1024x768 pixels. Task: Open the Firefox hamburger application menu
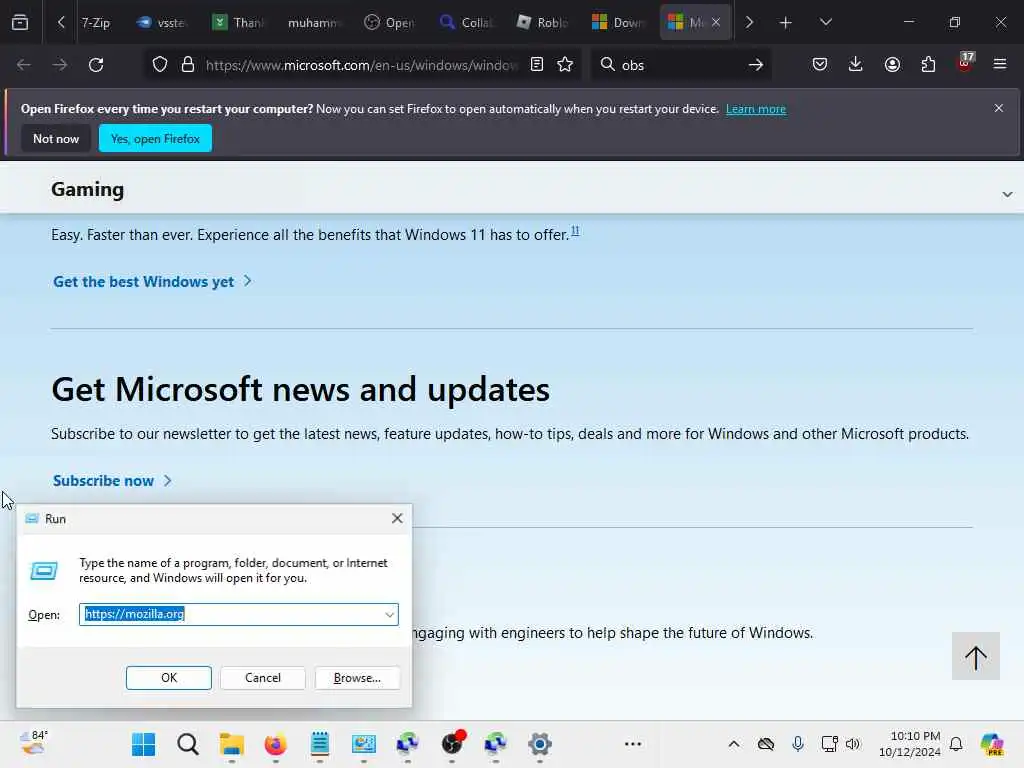coord(1000,65)
